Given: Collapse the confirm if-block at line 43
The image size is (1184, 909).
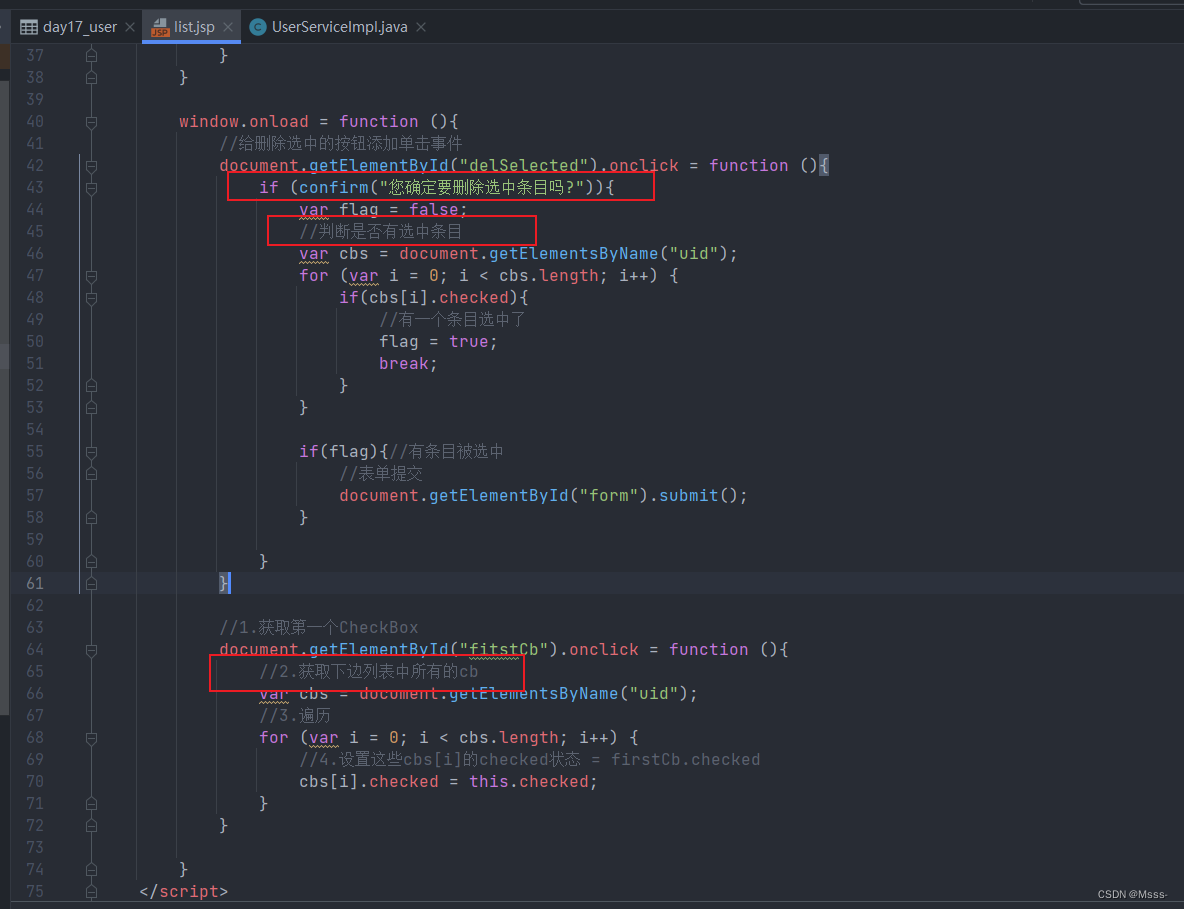Looking at the screenshot, I should pos(91,187).
